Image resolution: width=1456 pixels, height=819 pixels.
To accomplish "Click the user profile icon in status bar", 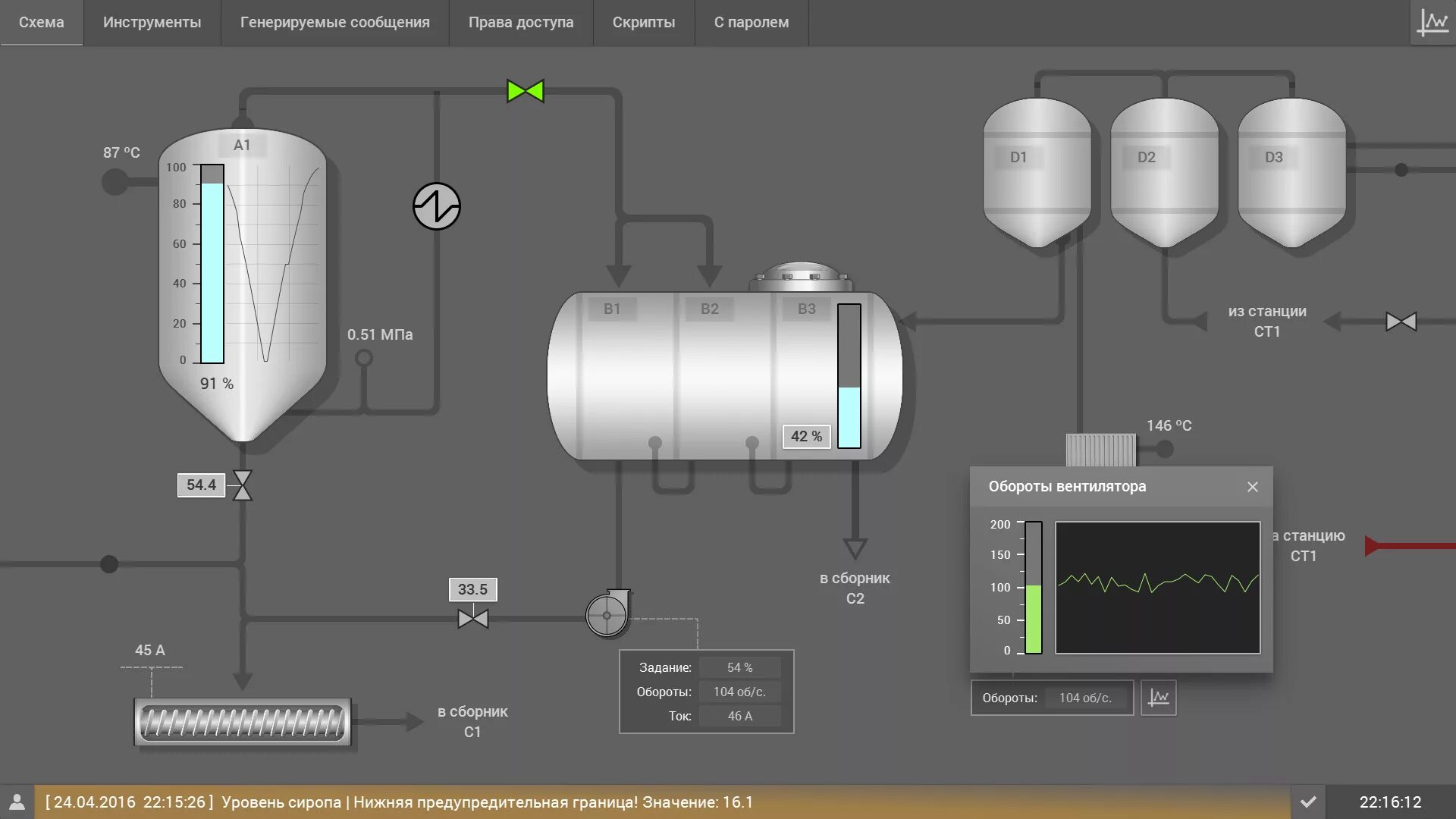I will pyautogui.click(x=17, y=802).
